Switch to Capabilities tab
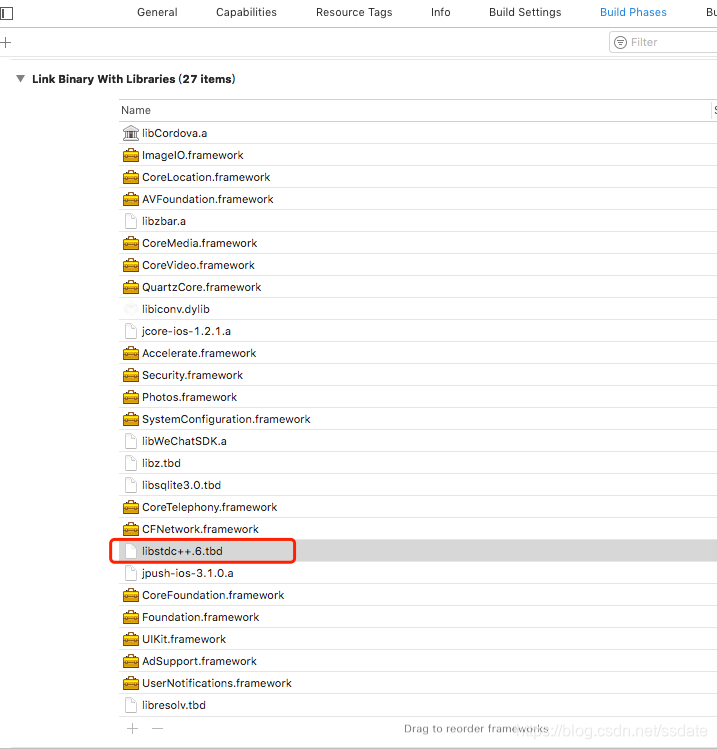Viewport: 717px width, 749px height. (246, 12)
